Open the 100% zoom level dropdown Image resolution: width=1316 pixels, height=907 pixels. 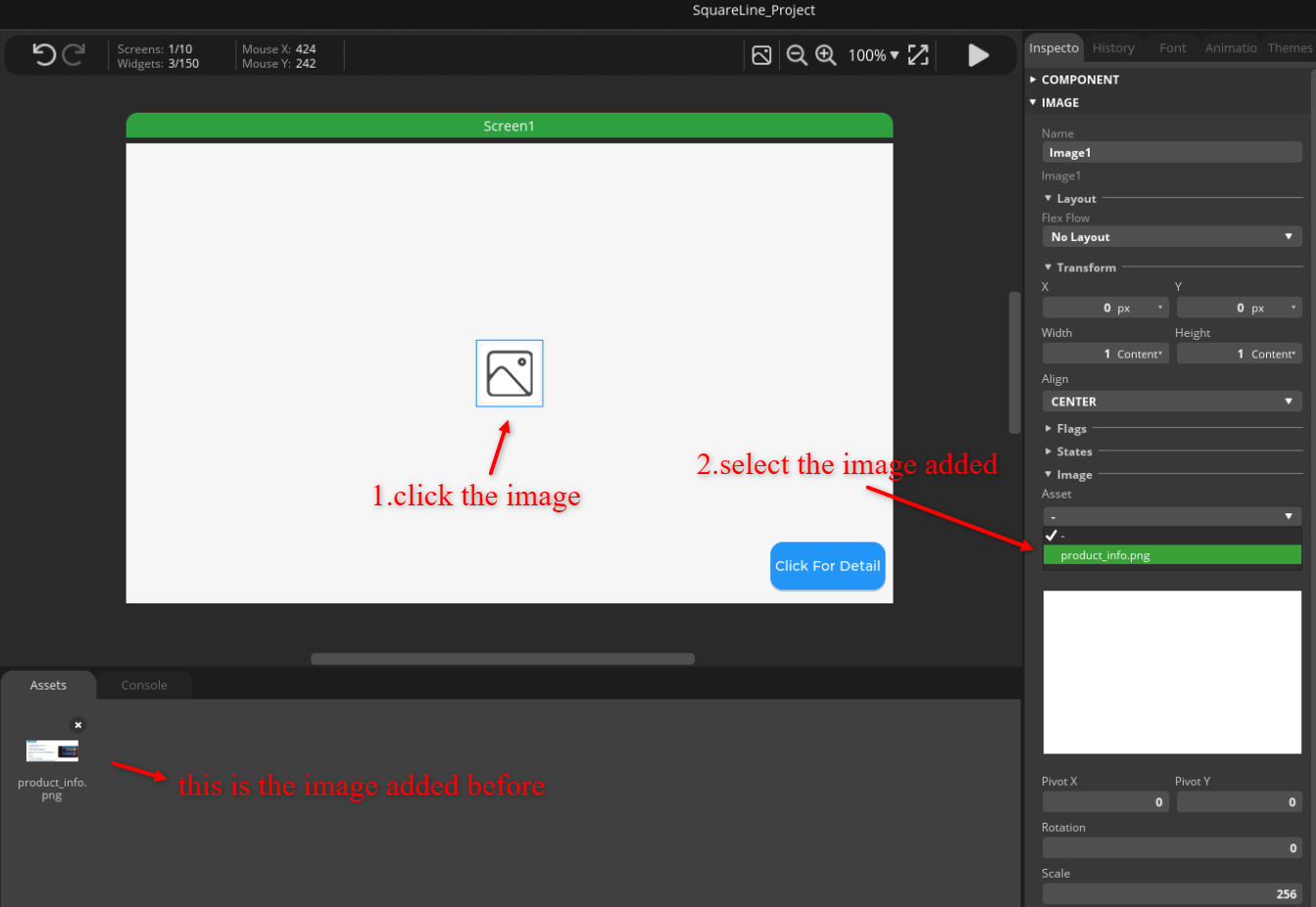point(873,55)
